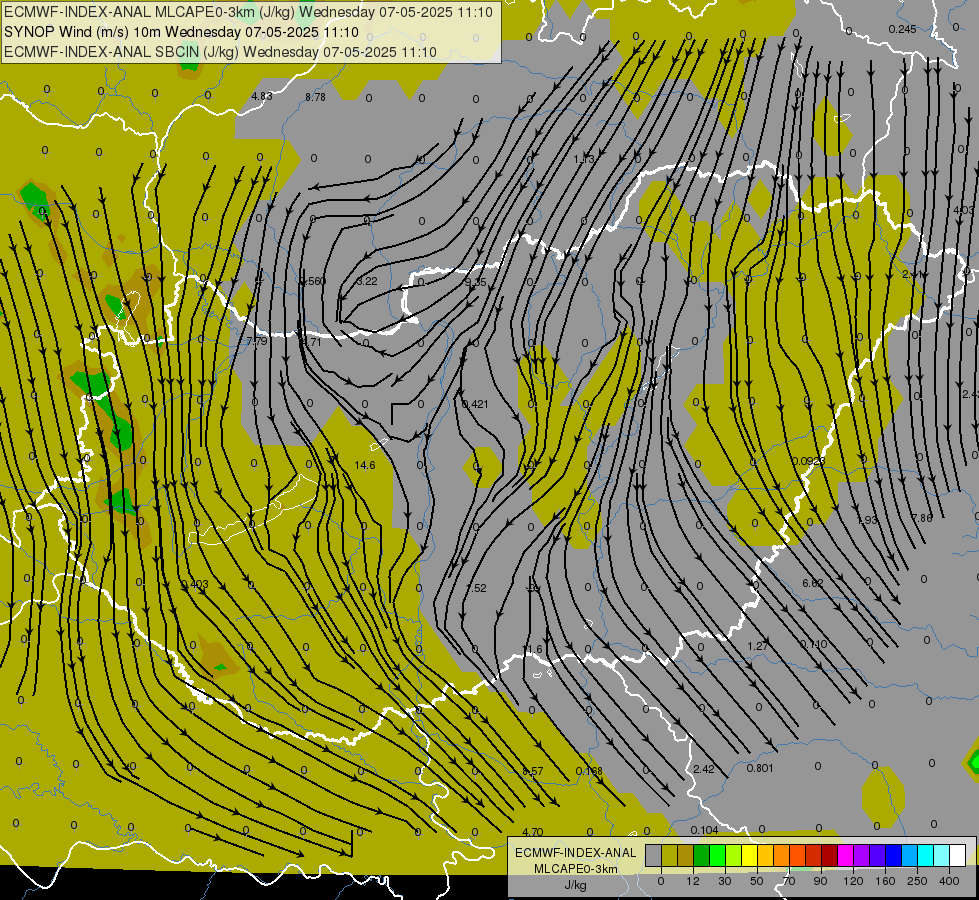
Task: Click the map value '9.35'
Action: point(476,282)
